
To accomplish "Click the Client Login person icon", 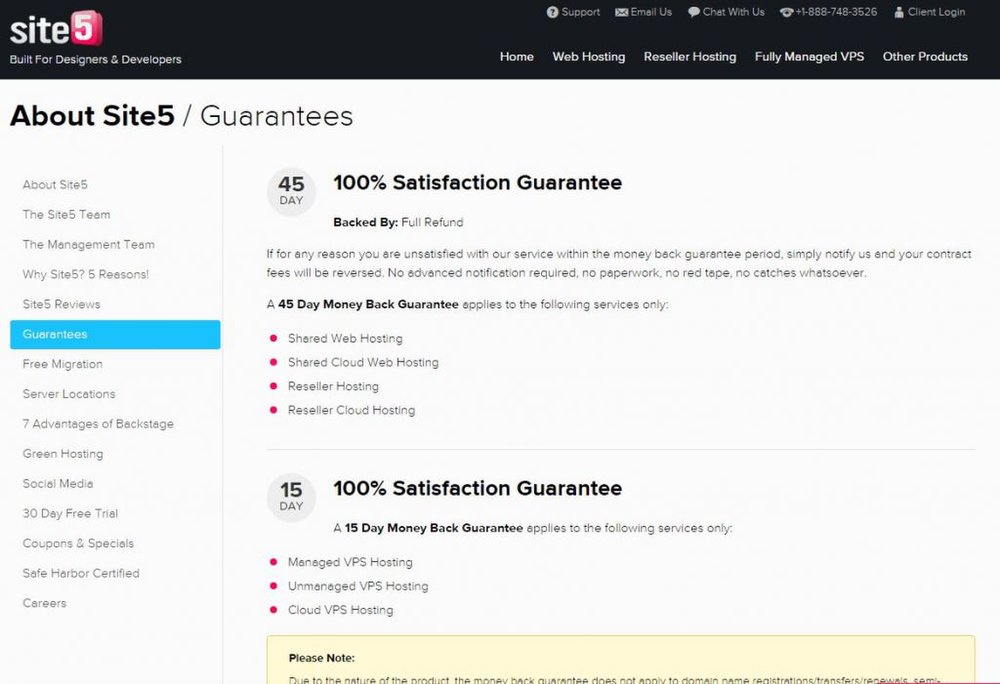I will point(899,12).
